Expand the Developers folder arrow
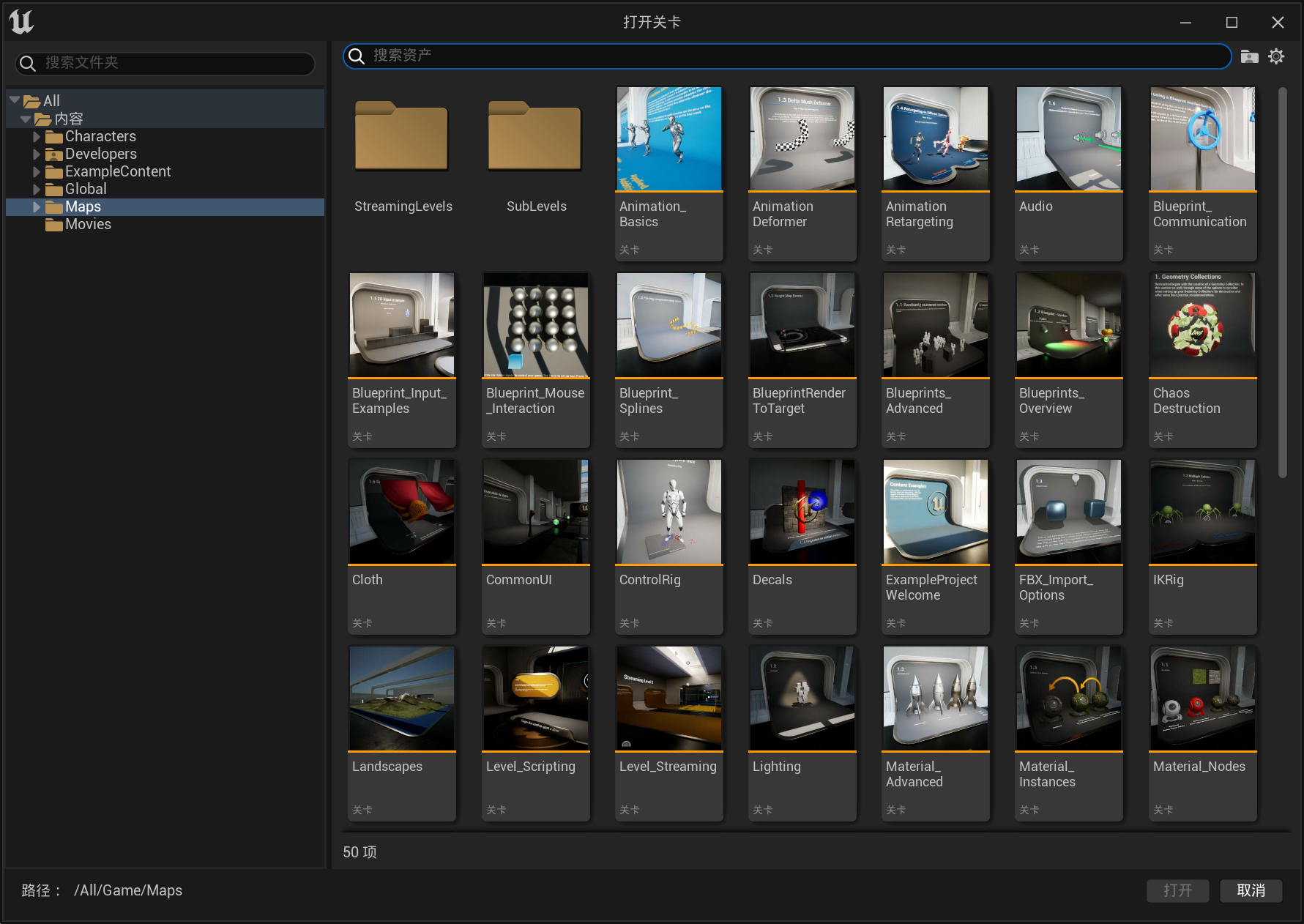This screenshot has height=924, width=1304. pyautogui.click(x=37, y=154)
